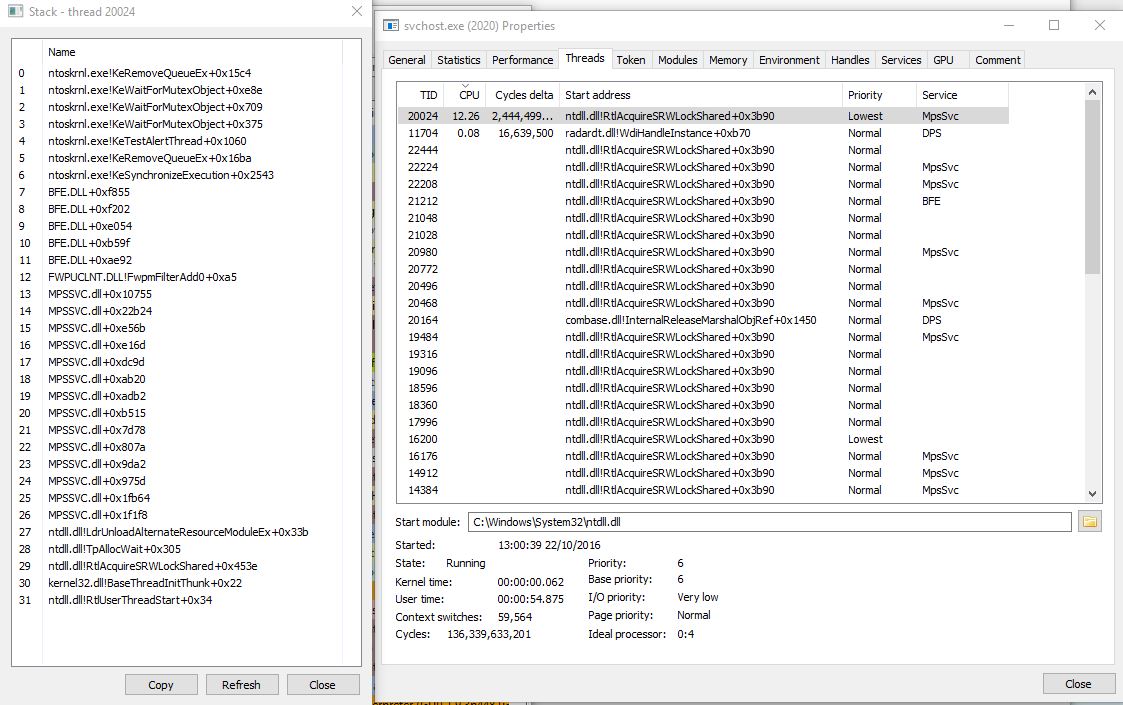The width and height of the screenshot is (1123, 705).
Task: Minimize the svchost.exe Properties window
Action: tap(1009, 26)
